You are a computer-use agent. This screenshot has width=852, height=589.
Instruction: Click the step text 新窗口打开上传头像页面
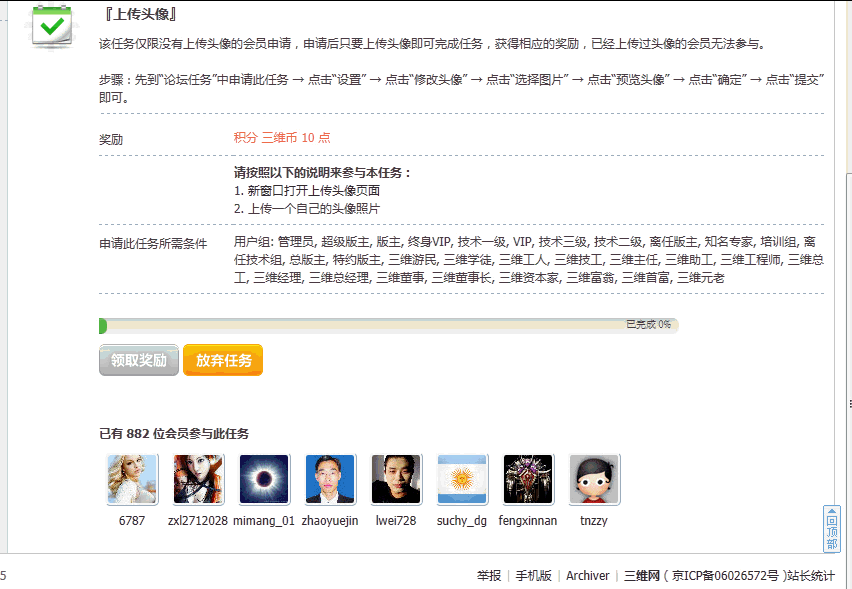pyautogui.click(x=314, y=191)
